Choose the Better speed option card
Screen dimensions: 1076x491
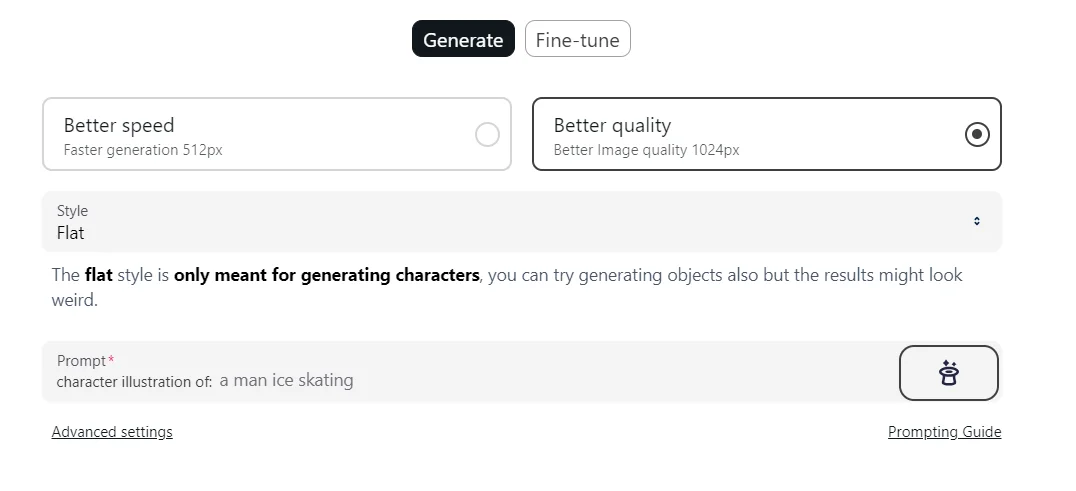point(276,134)
